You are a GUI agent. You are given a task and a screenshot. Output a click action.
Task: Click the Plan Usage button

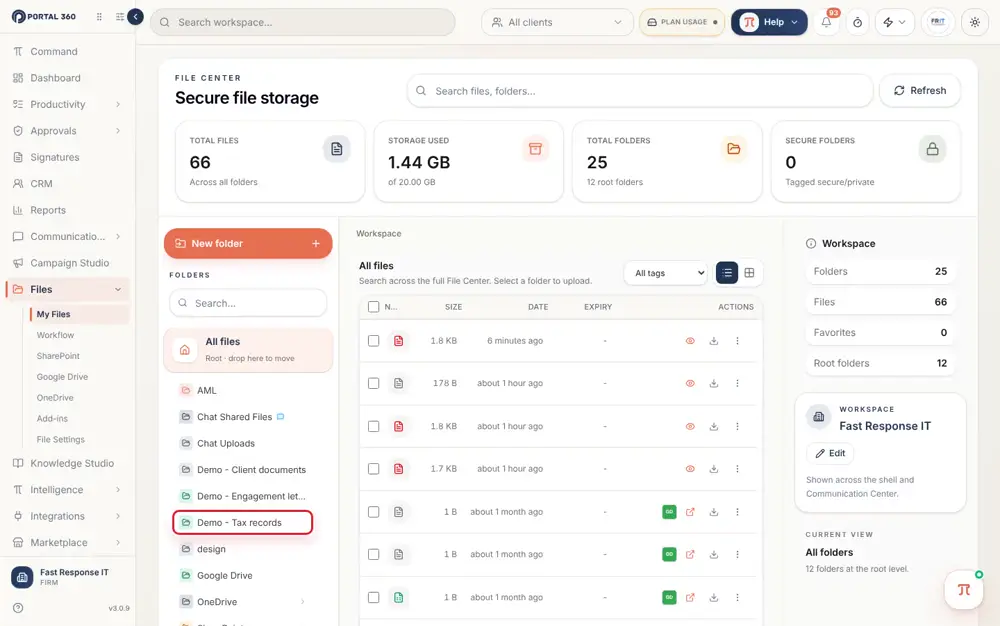(682, 22)
